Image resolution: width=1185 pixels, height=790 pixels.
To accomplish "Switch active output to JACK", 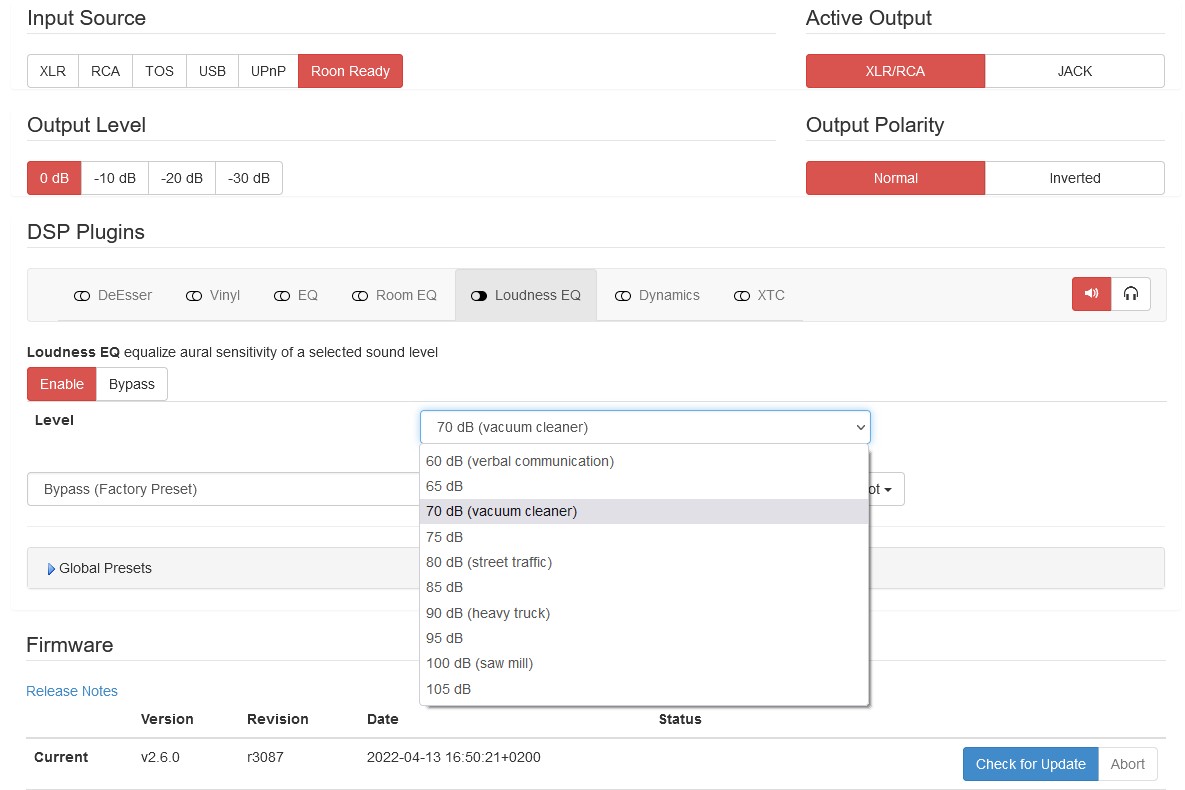I will click(x=1075, y=71).
